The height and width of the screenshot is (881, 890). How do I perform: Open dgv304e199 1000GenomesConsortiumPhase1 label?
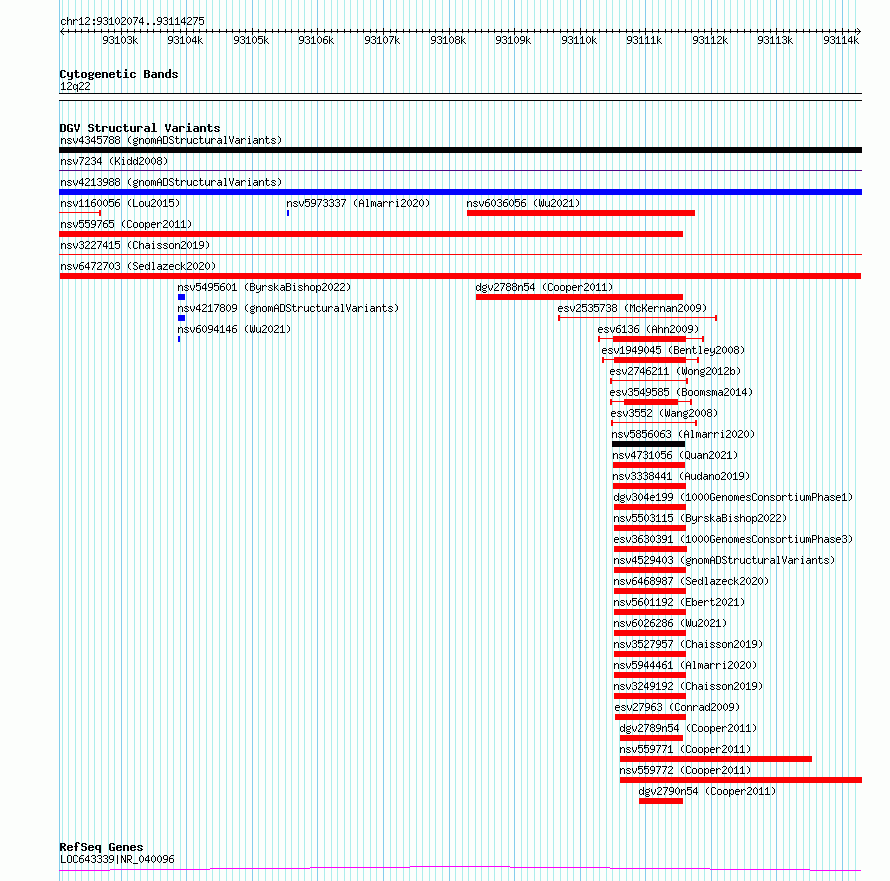(733, 497)
